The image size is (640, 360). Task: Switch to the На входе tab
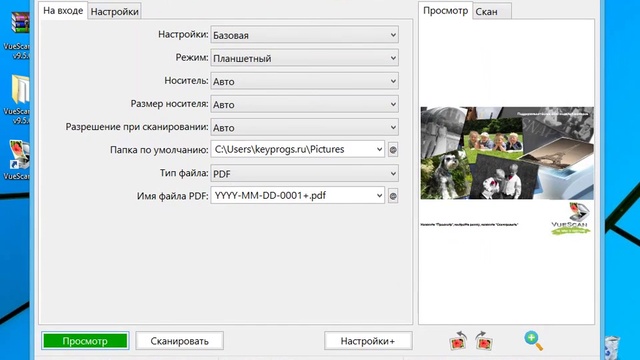tap(63, 11)
